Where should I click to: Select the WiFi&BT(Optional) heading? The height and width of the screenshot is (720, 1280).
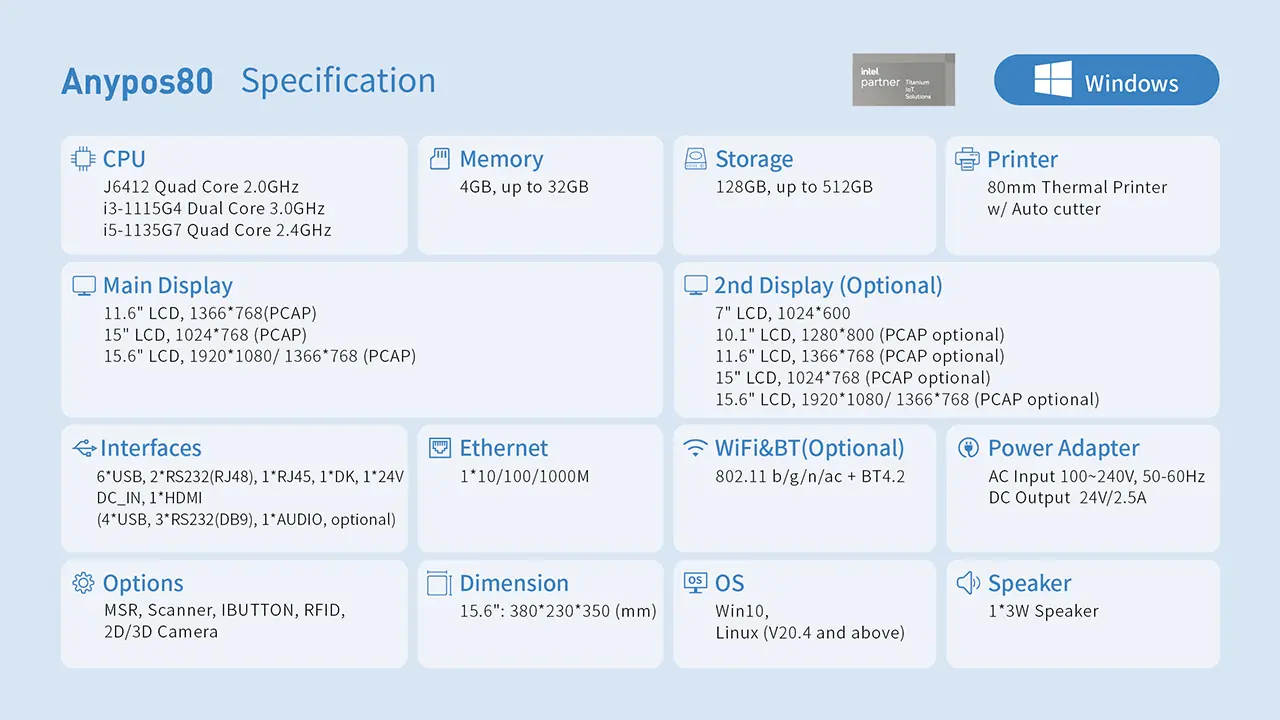(810, 448)
